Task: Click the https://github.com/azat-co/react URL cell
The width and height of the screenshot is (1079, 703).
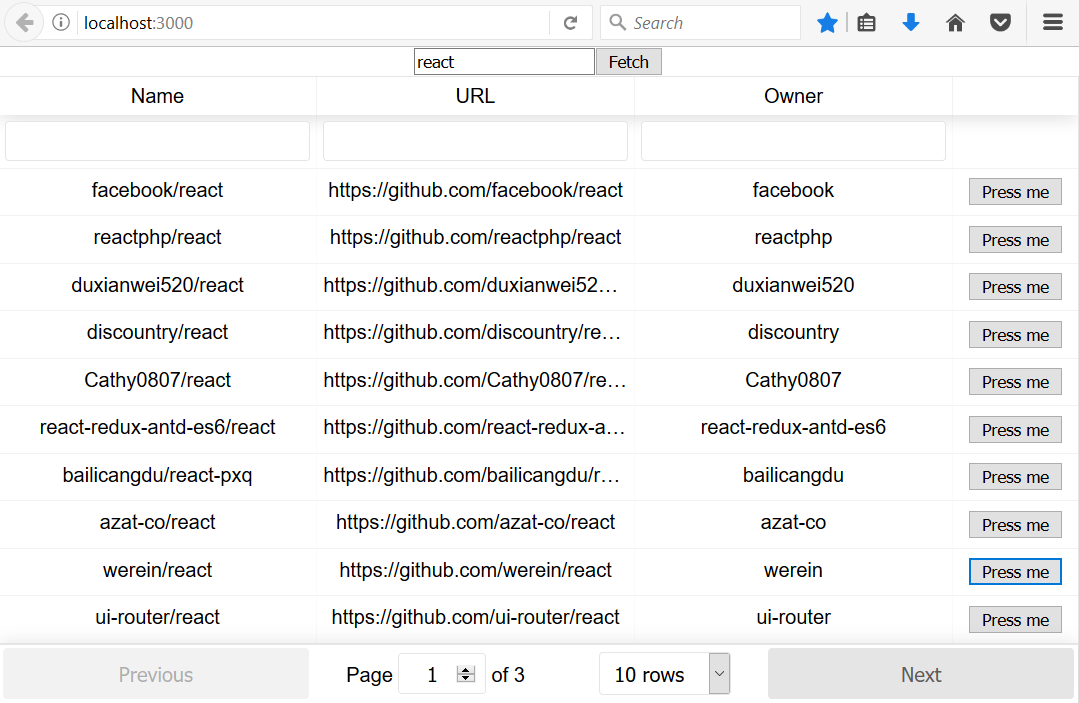Action: coord(476,523)
